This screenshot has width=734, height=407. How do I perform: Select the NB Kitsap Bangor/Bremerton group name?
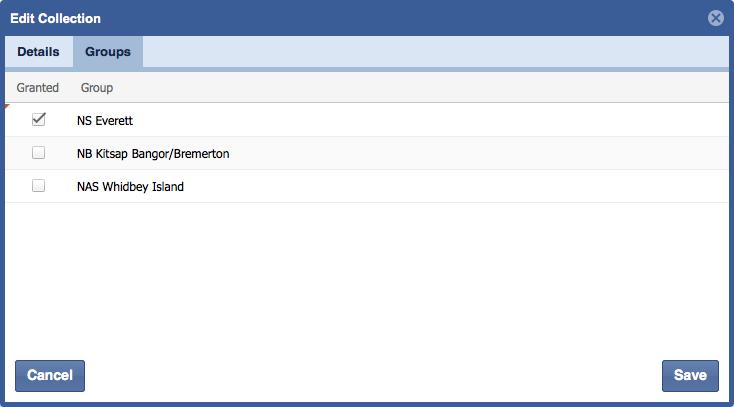(x=154, y=154)
